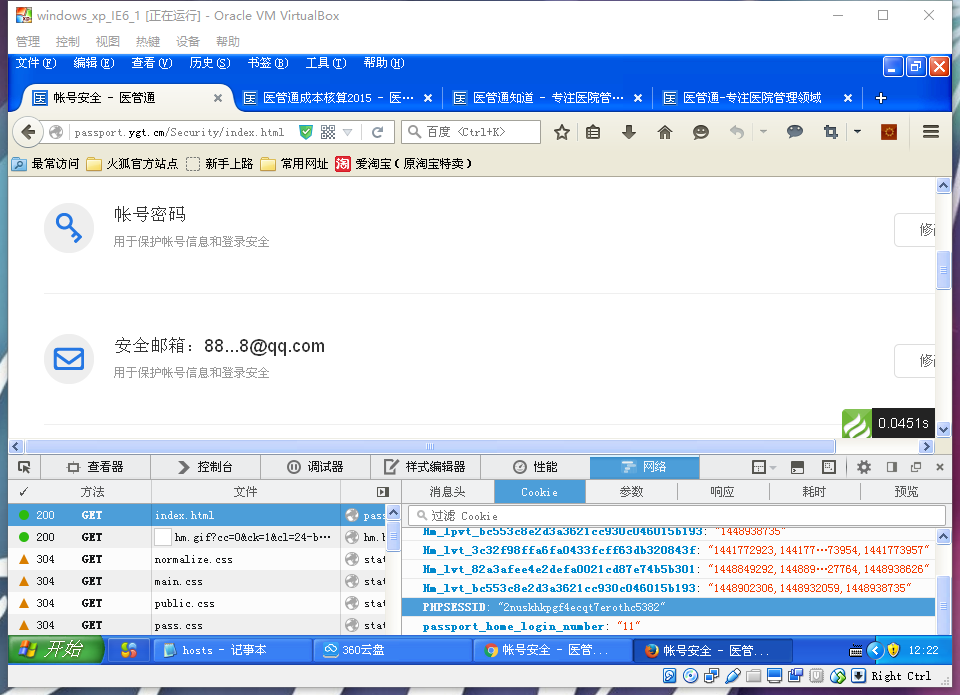Screen dimensions: 960x695
Task: Click the undo closed tab arrow icon
Action: 737,132
